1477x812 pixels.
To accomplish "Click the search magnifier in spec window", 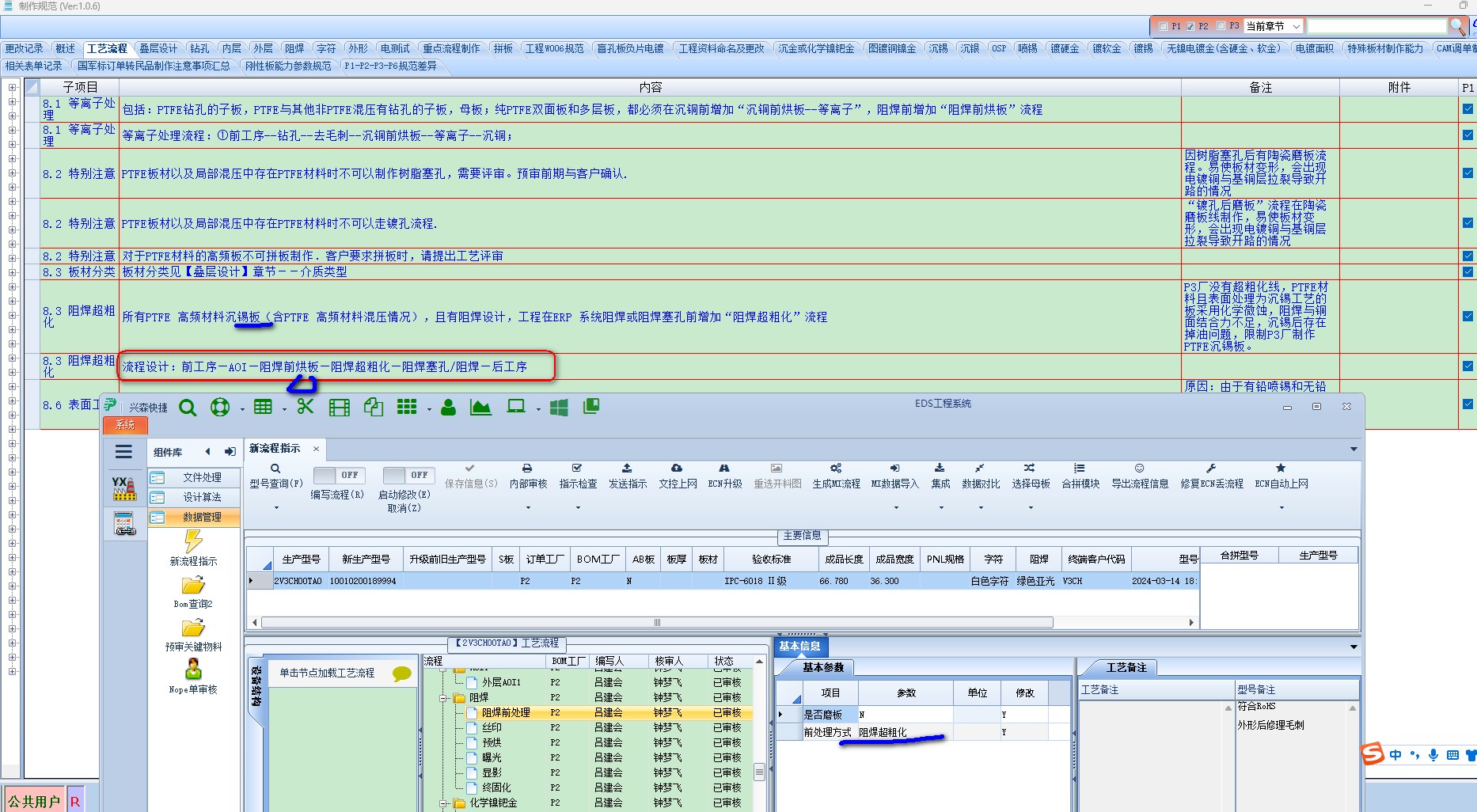I will click(x=1456, y=26).
